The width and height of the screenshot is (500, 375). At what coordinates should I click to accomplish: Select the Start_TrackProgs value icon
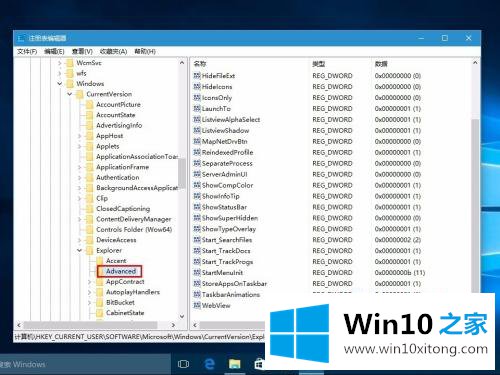point(197,262)
